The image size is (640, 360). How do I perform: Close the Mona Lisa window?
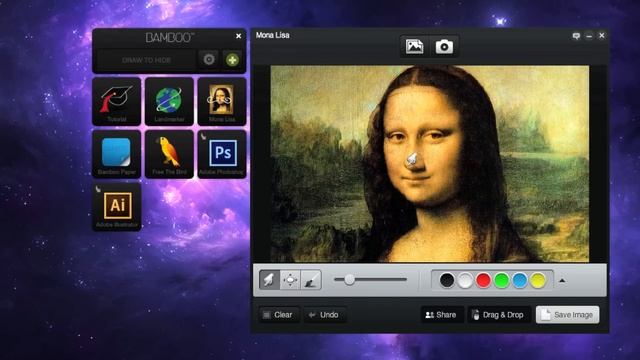tap(602, 36)
